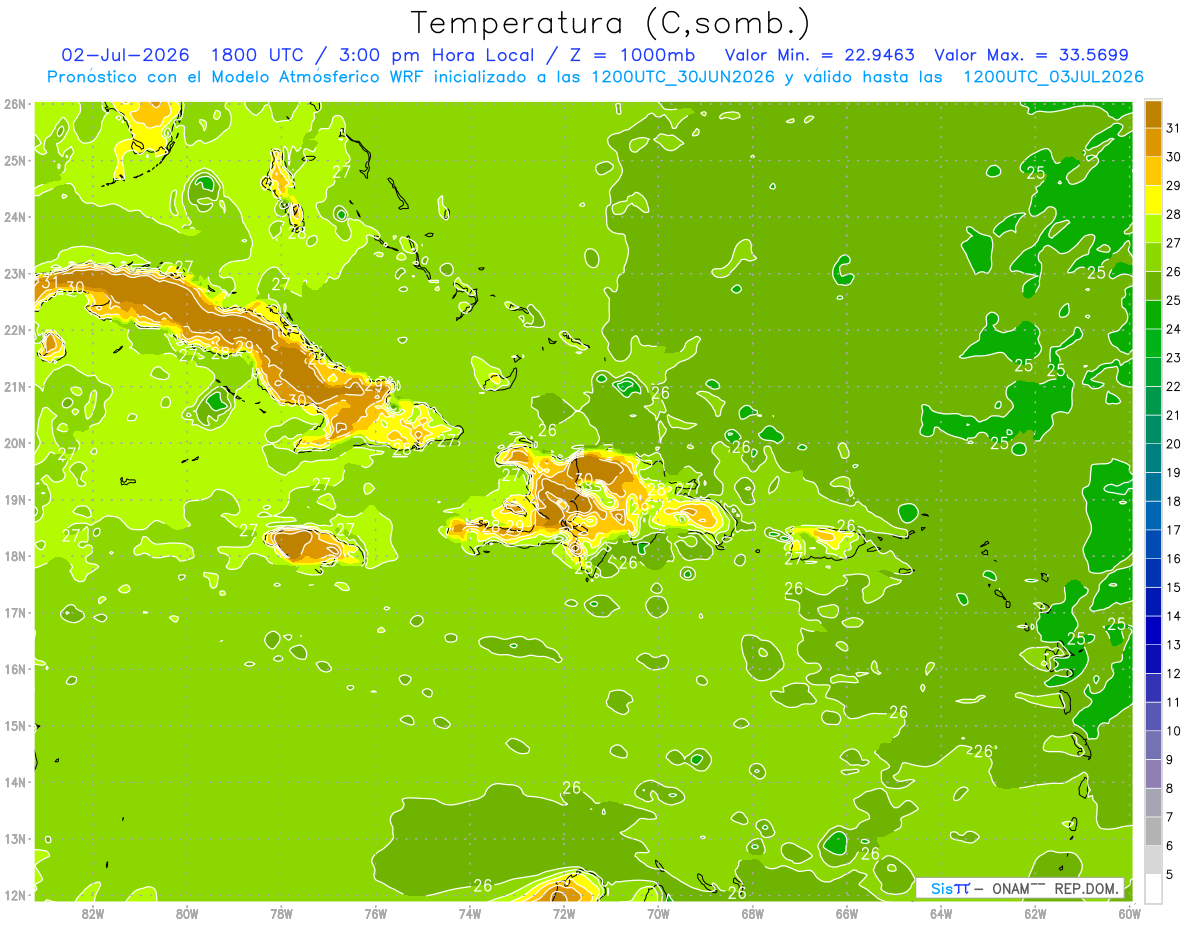Click the 66W longitude axis label
This screenshot has width=1200, height=927.
coord(847,913)
